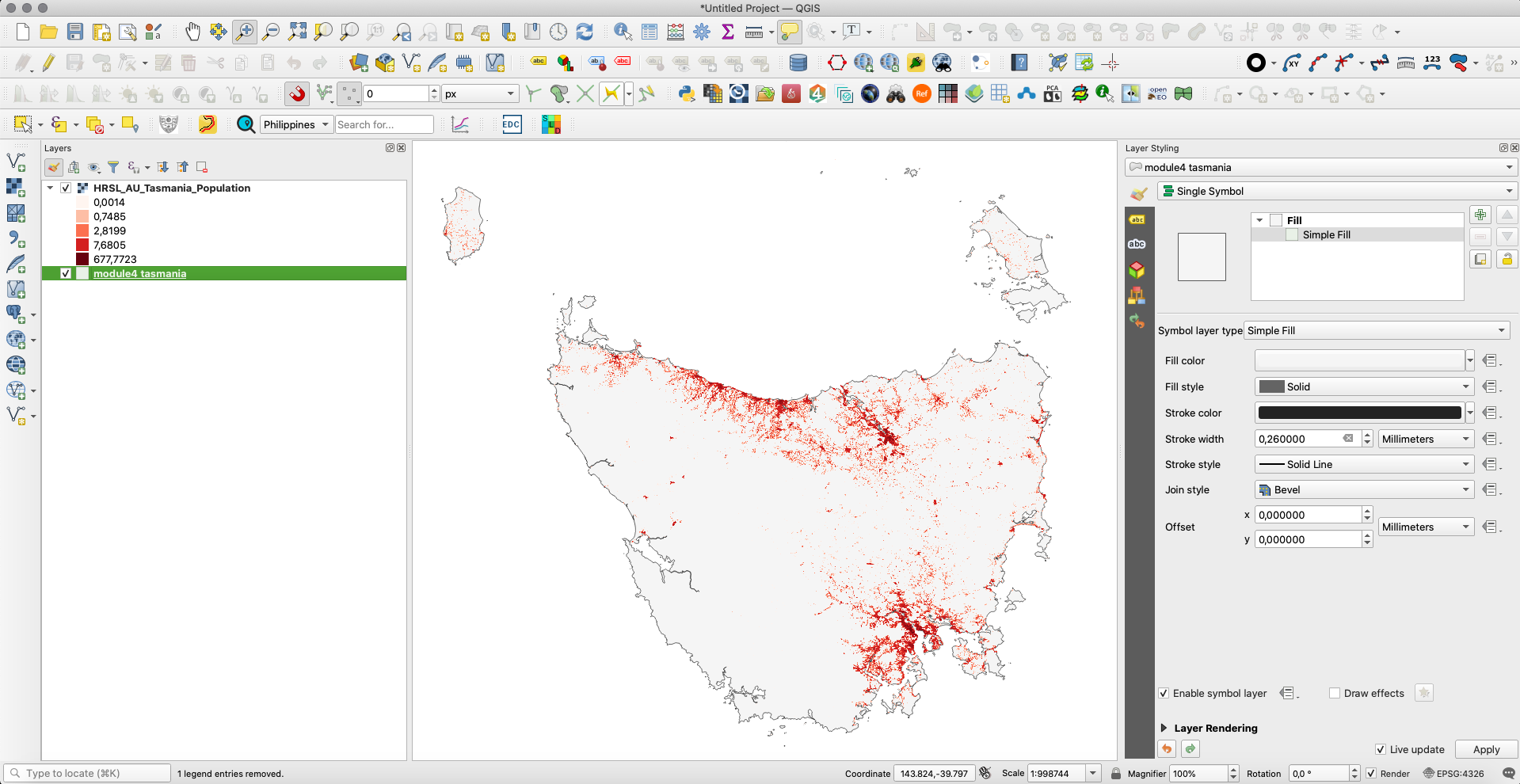Click the Select Features tool
1520x784 pixels.
(23, 124)
